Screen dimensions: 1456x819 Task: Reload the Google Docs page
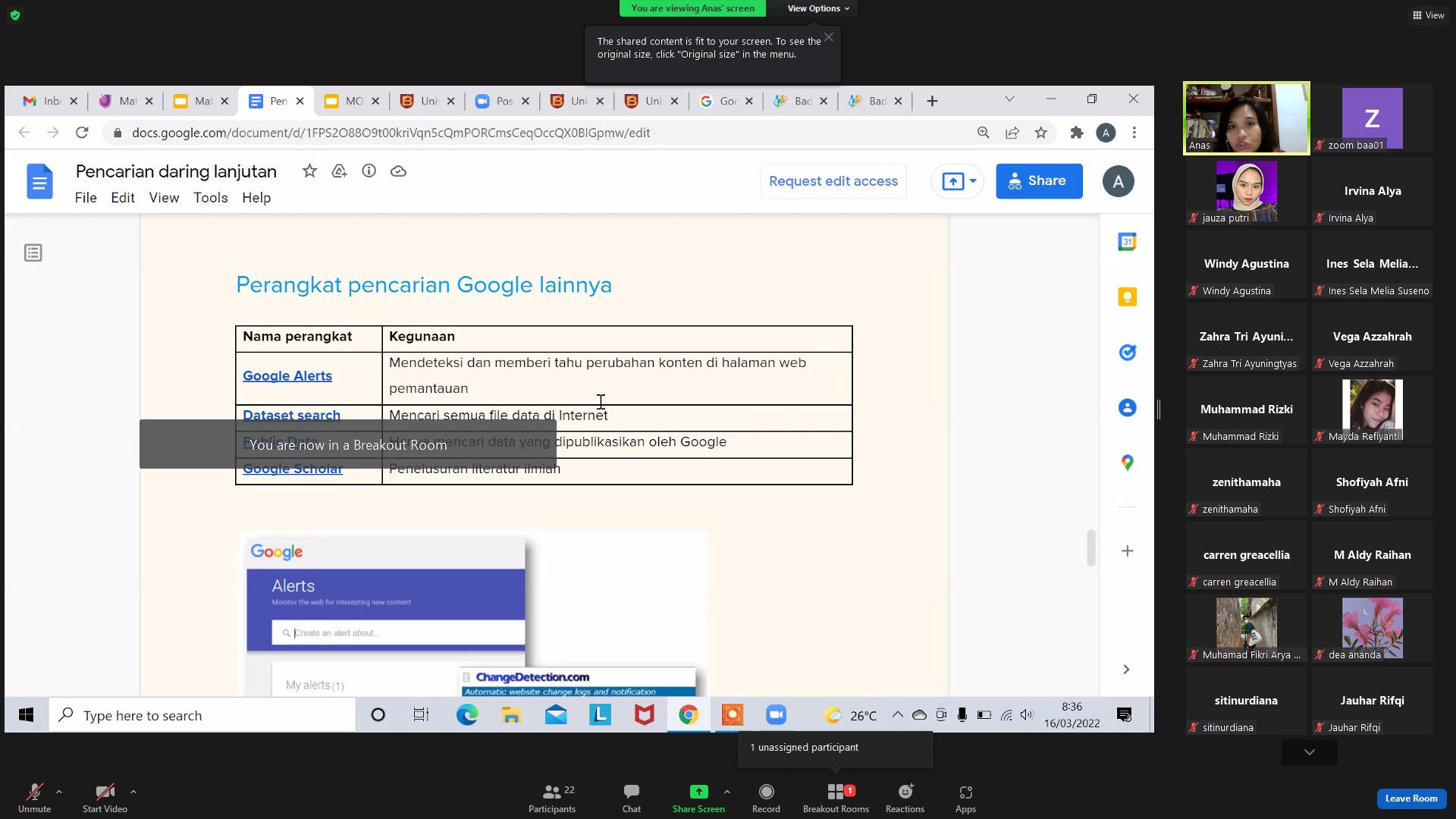(x=82, y=133)
